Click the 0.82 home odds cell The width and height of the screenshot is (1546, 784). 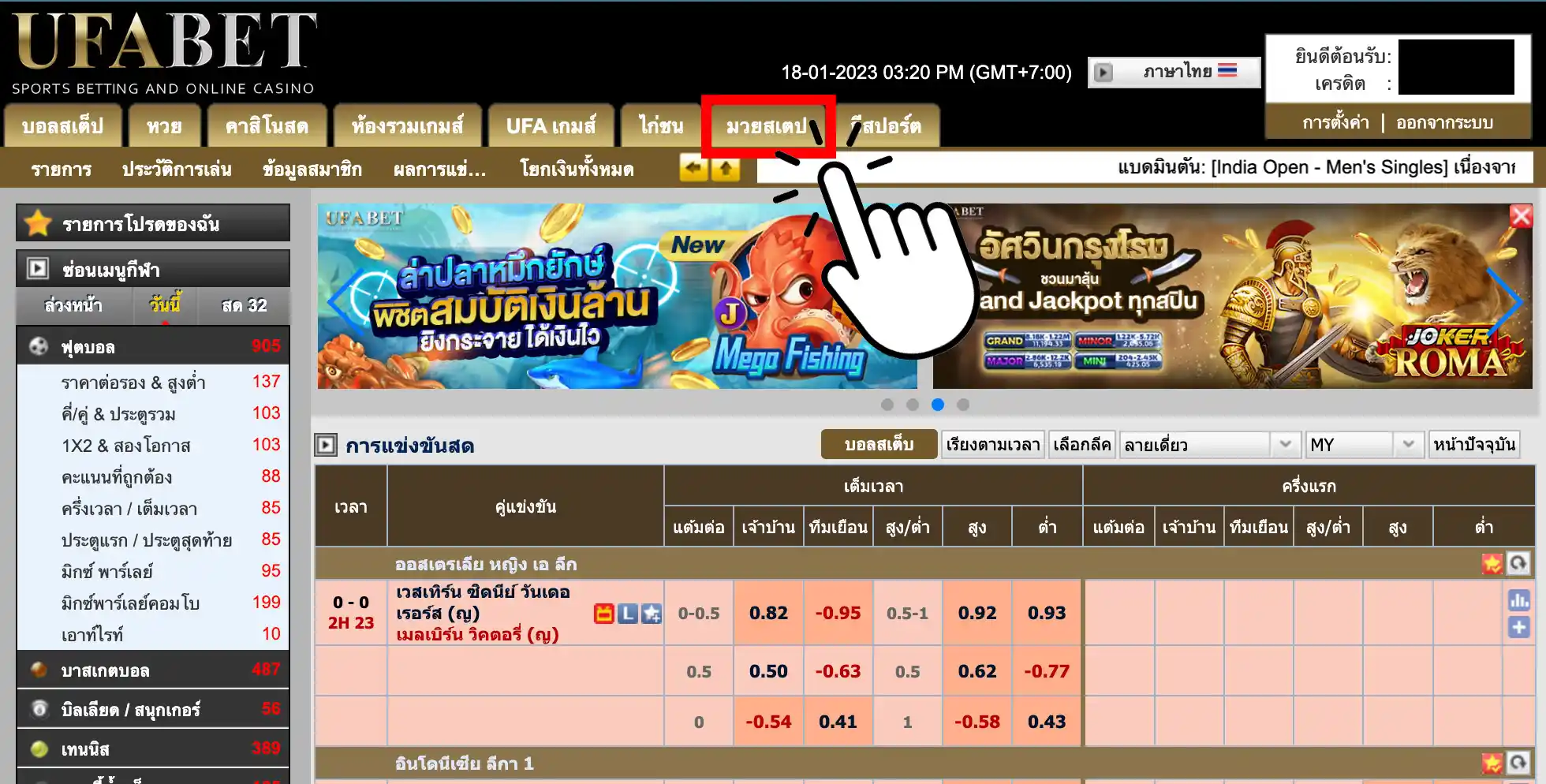pos(768,613)
